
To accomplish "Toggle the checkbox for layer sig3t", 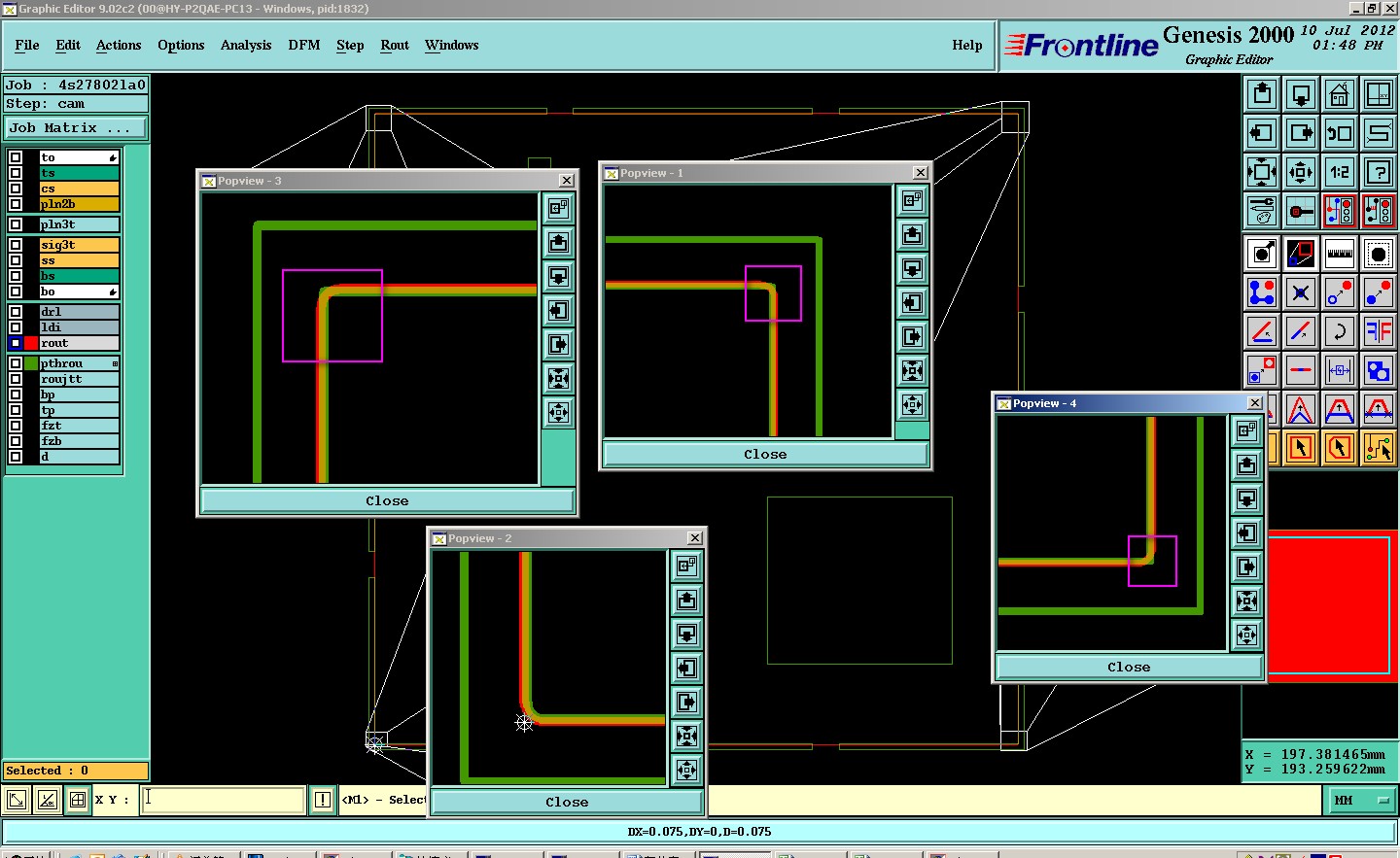I will tap(16, 245).
